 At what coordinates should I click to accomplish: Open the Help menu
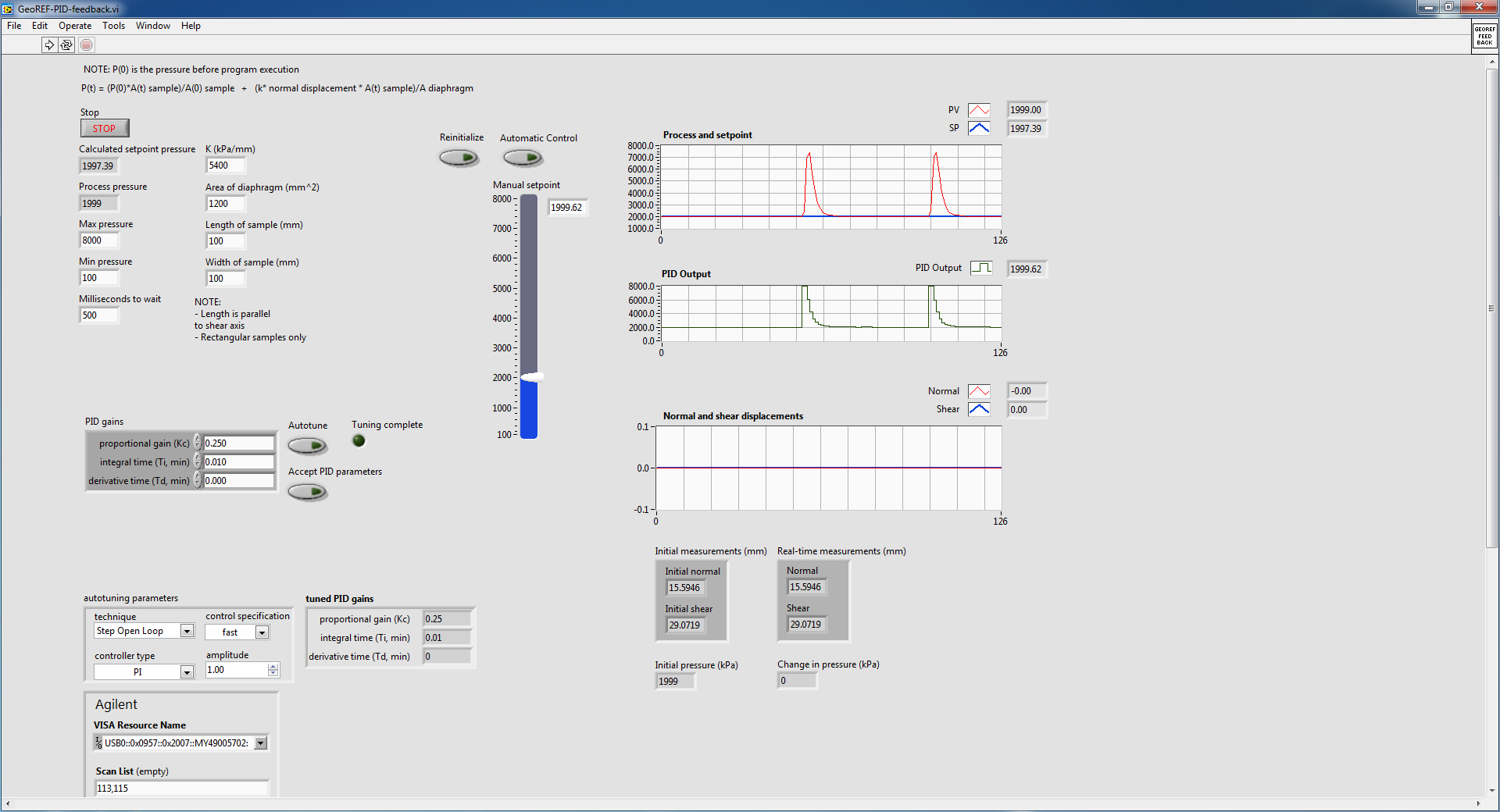(x=191, y=26)
